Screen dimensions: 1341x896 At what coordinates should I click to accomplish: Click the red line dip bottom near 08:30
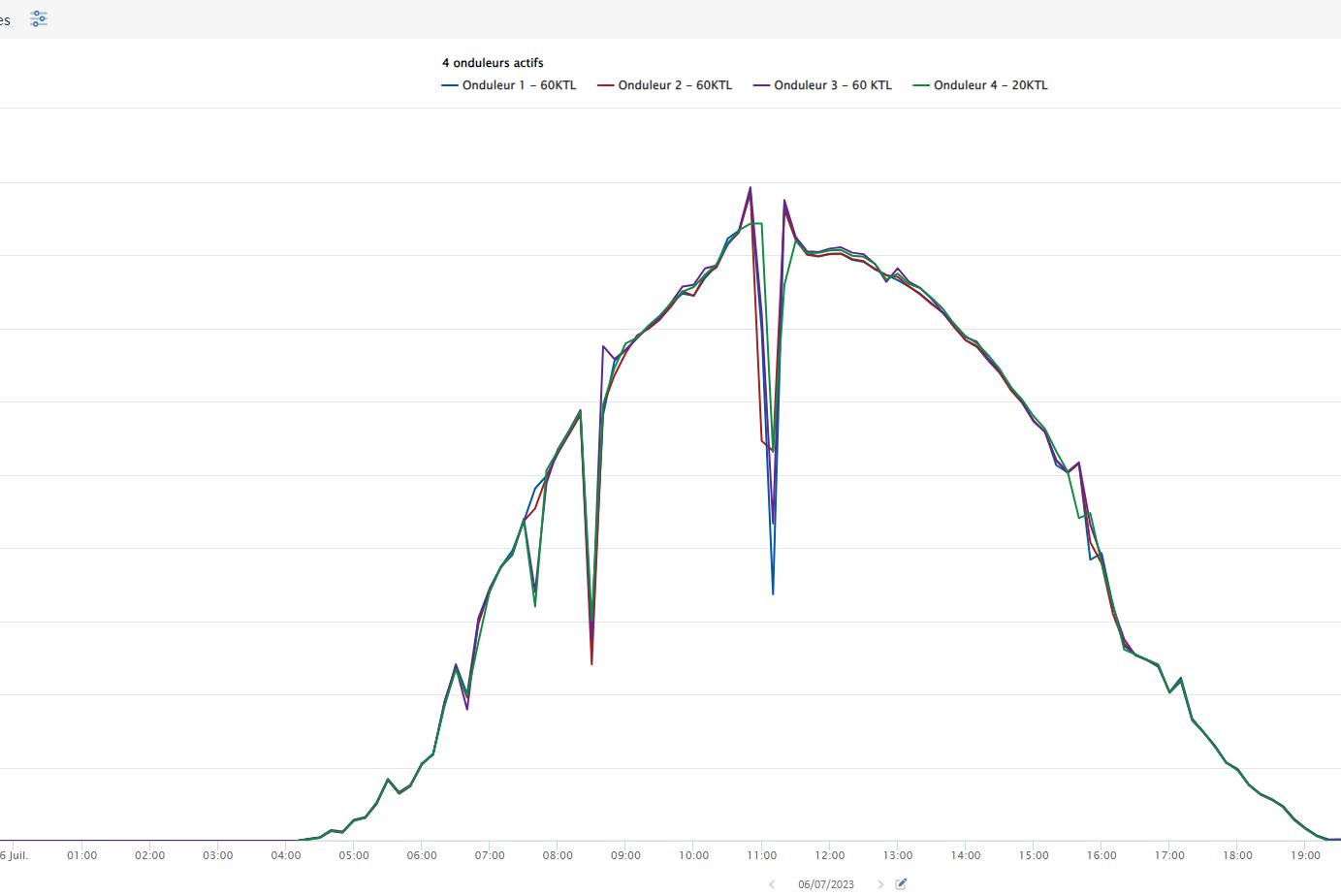(x=591, y=663)
